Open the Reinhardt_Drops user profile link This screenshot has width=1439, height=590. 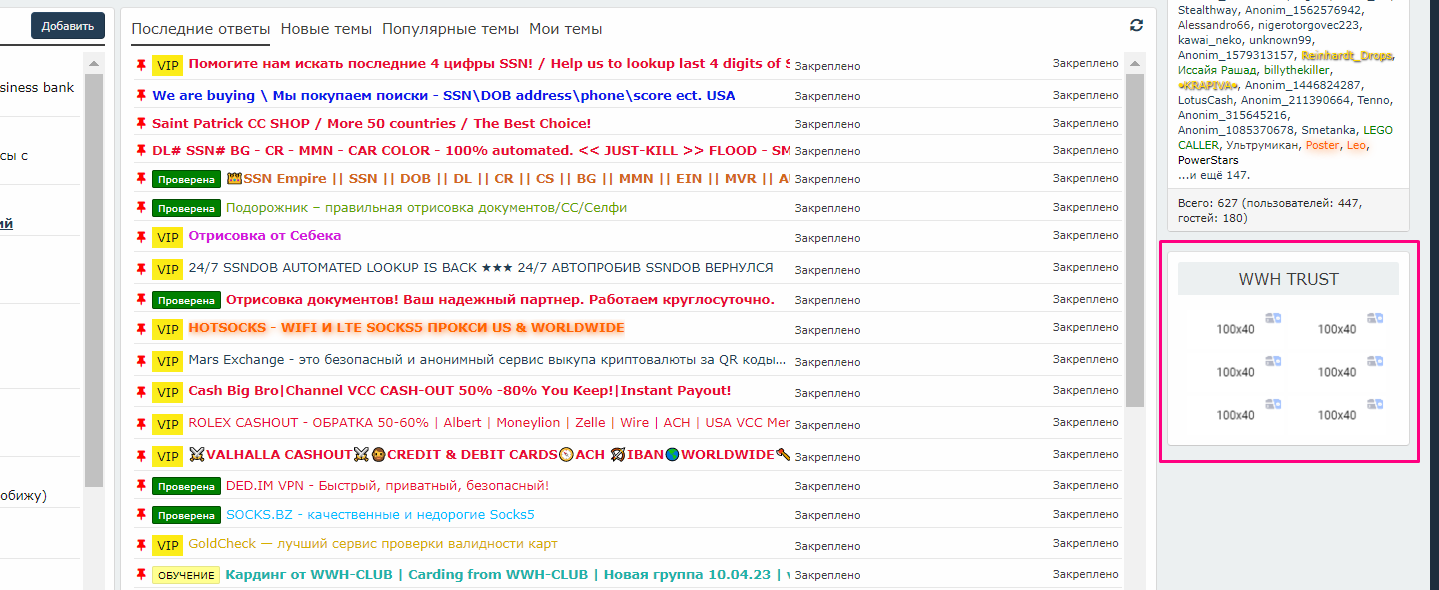(1346, 55)
